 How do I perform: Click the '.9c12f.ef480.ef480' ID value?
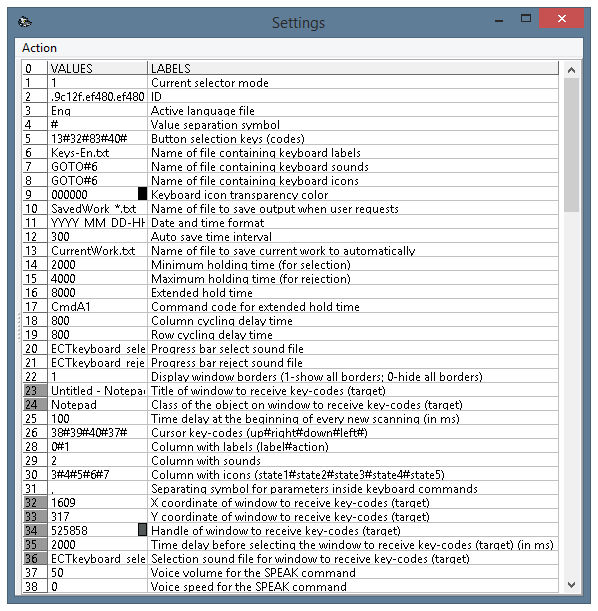pyautogui.click(x=97, y=97)
